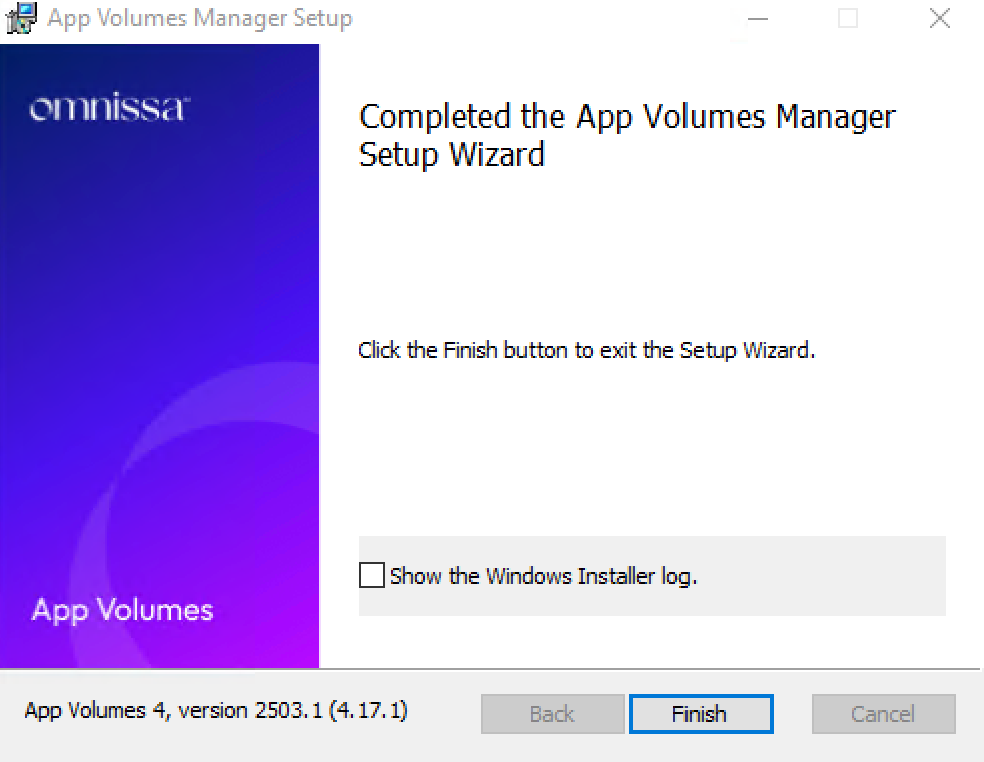This screenshot has width=984, height=762.
Task: Click the Finish button to exit setup
Action: click(701, 714)
